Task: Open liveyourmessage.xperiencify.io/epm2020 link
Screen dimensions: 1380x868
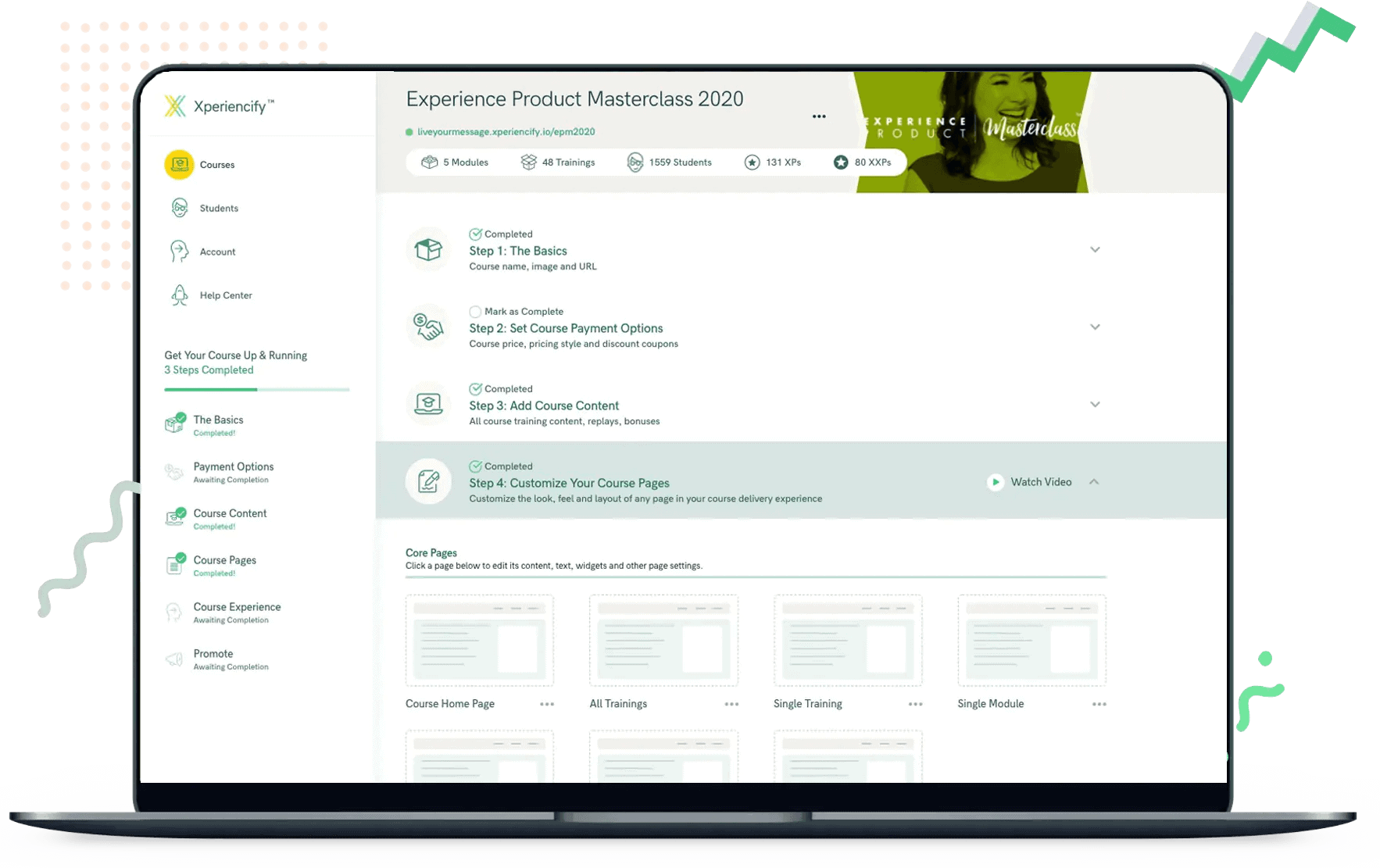Action: click(x=506, y=132)
